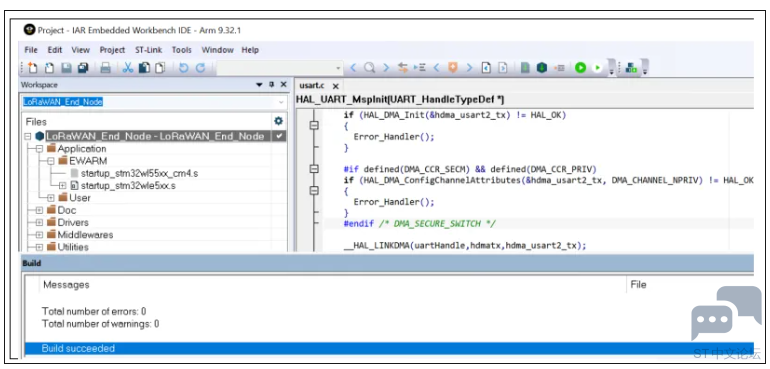The height and width of the screenshot is (369, 770).
Task: Click Find Next arrow right of magnifier
Action: [x=386, y=68]
